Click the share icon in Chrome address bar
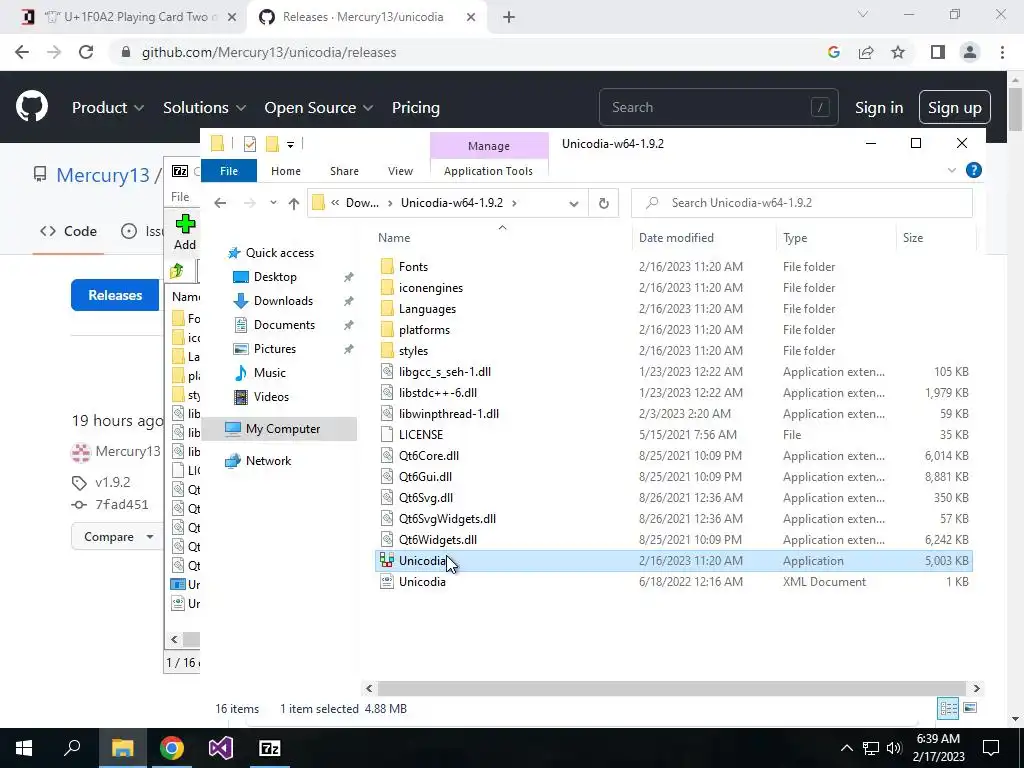1024x768 pixels. click(866, 52)
